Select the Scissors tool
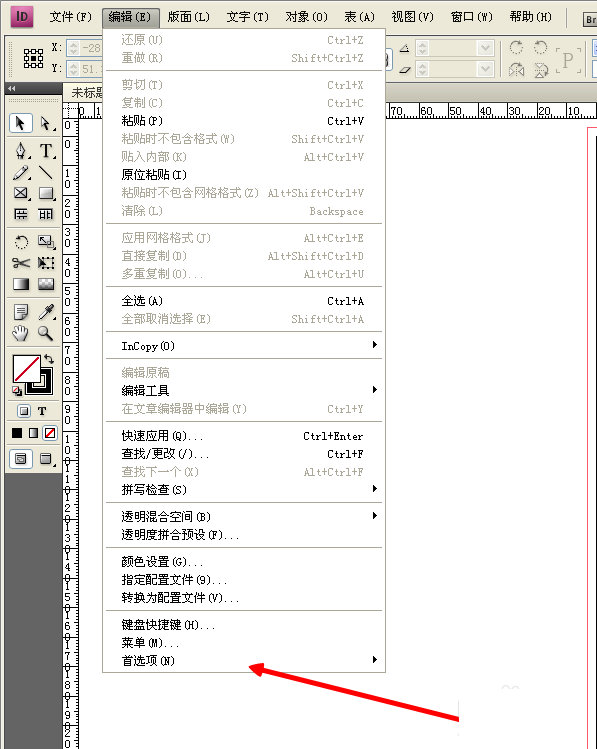This screenshot has height=749, width=597. [21, 263]
